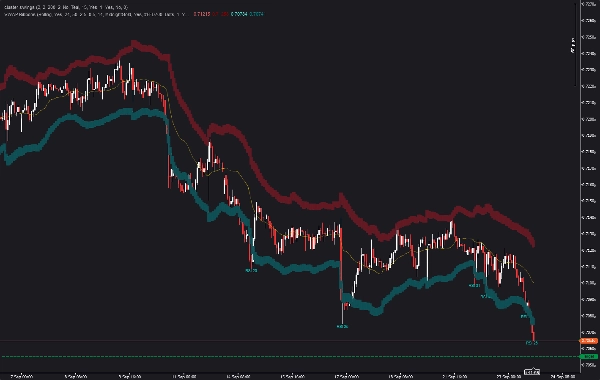The width and height of the screenshot is (600, 380).
Task: Click the teal signal label under lowest candle
Action: pos(532,343)
